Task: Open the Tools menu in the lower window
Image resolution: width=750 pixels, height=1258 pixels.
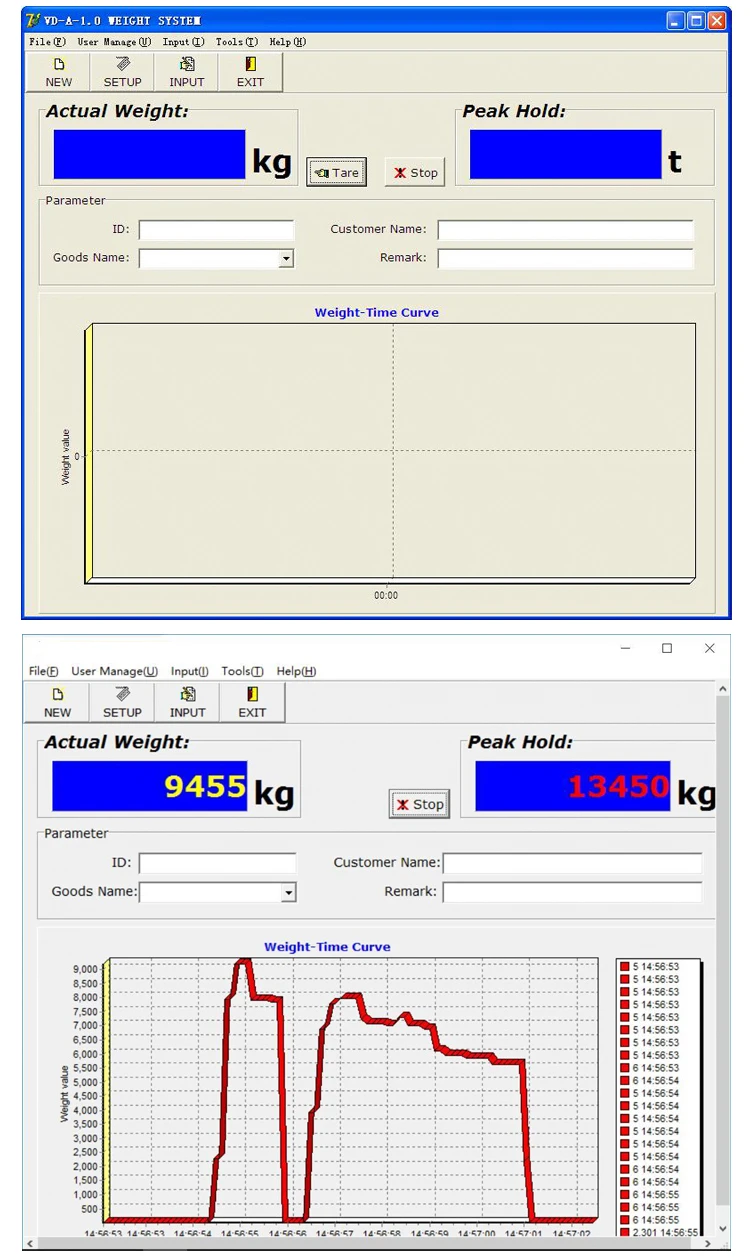Action: (242, 671)
